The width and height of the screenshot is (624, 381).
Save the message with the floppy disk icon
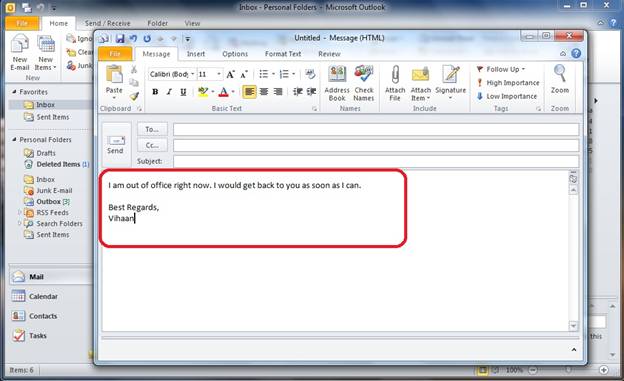click(x=120, y=39)
